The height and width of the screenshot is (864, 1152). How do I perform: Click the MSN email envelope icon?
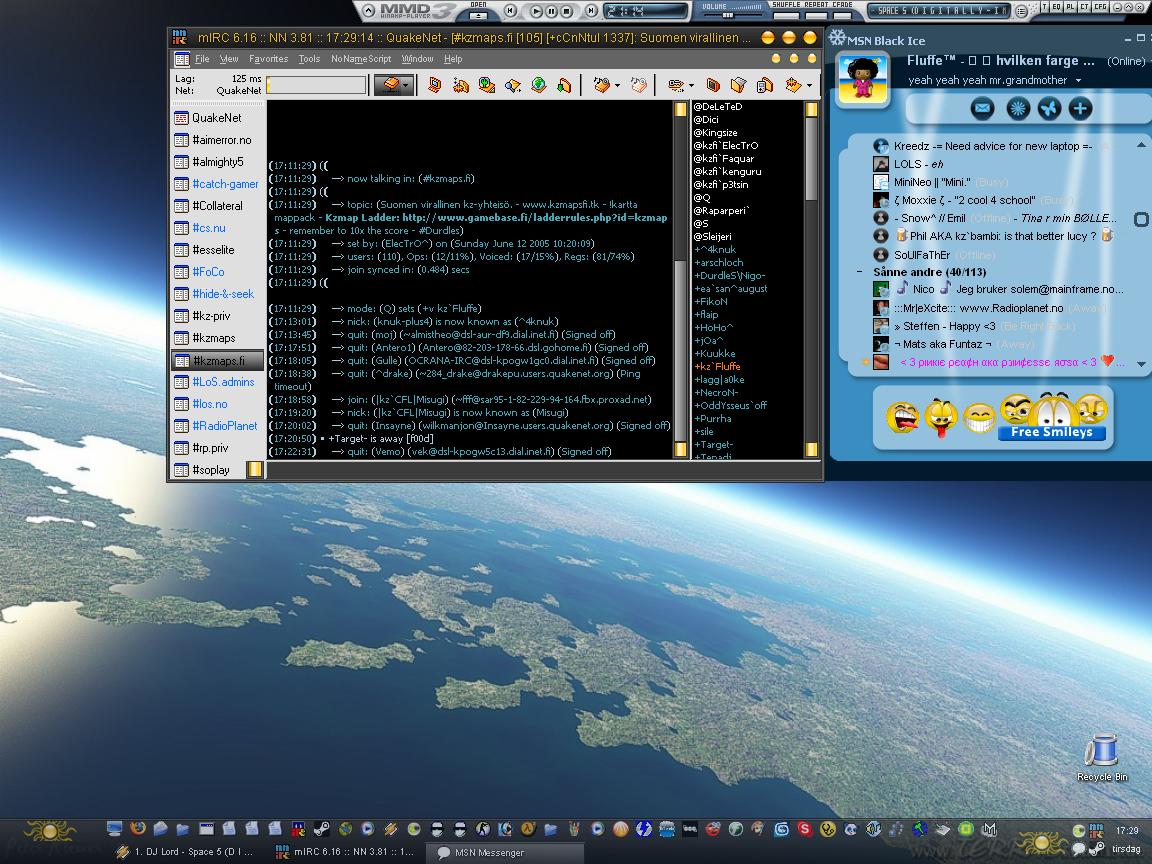click(982, 109)
